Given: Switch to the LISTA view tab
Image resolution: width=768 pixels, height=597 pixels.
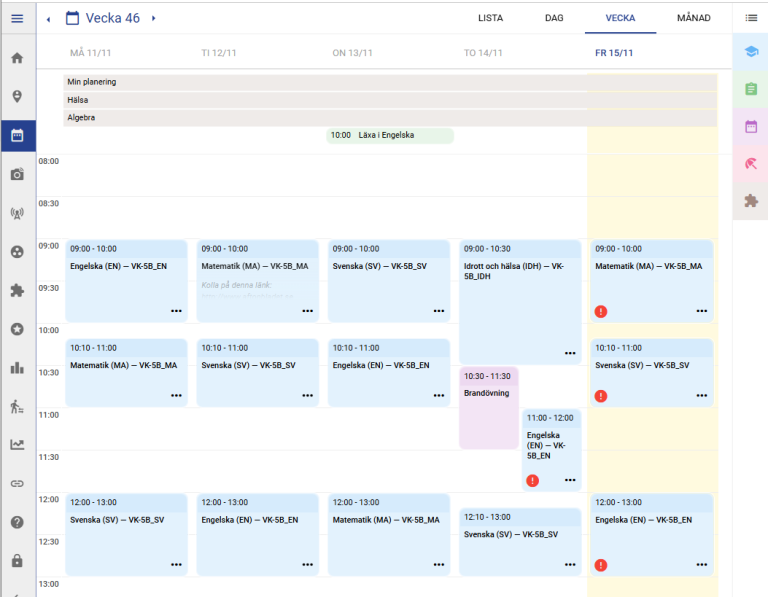Looking at the screenshot, I should click(490, 18).
